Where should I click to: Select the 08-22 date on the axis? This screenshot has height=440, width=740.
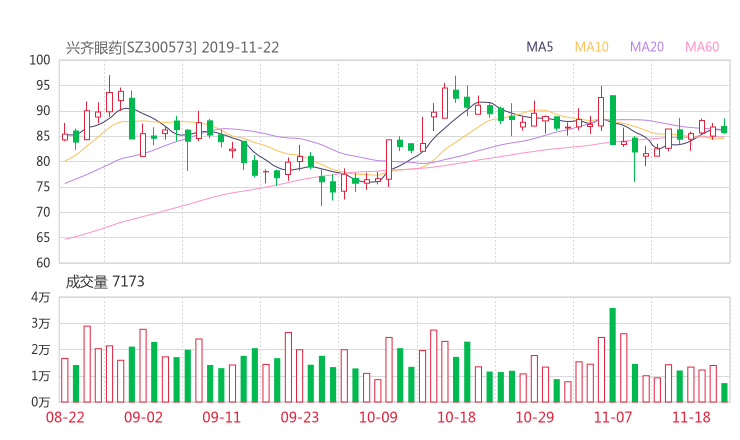[64, 417]
